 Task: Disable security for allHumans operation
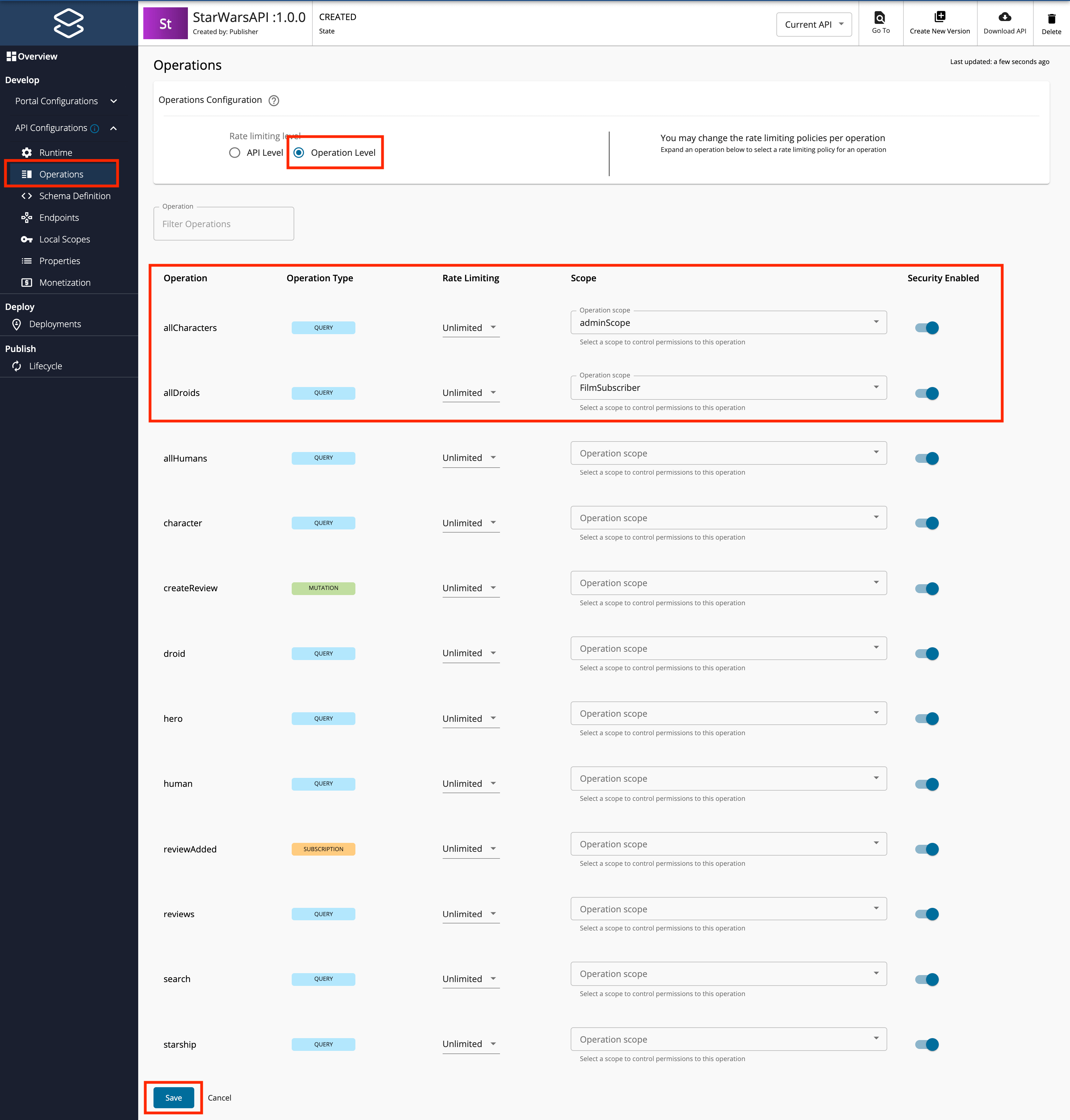click(x=927, y=458)
